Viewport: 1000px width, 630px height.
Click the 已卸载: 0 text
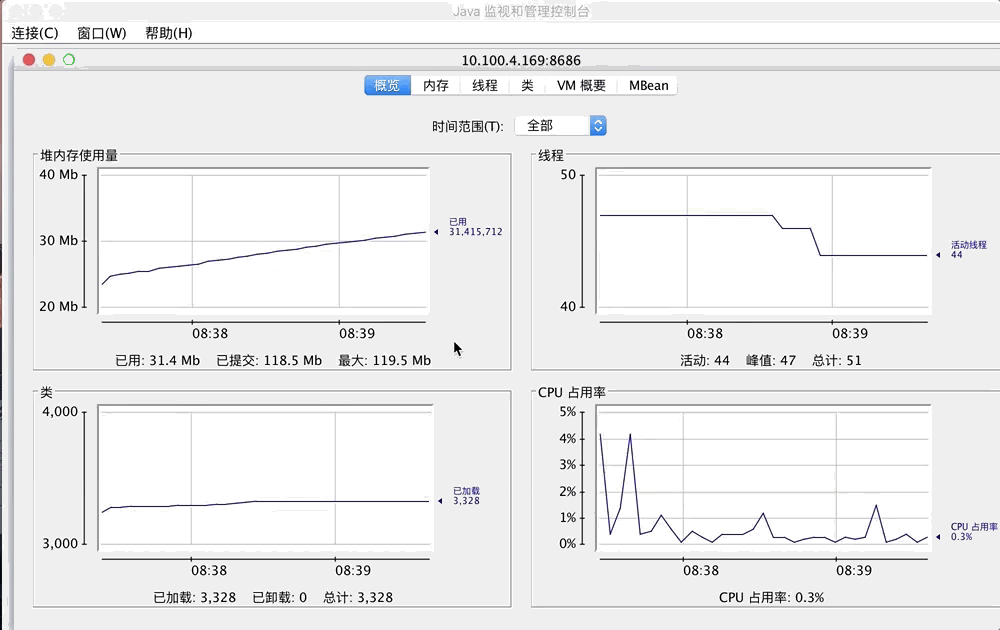[x=279, y=597]
